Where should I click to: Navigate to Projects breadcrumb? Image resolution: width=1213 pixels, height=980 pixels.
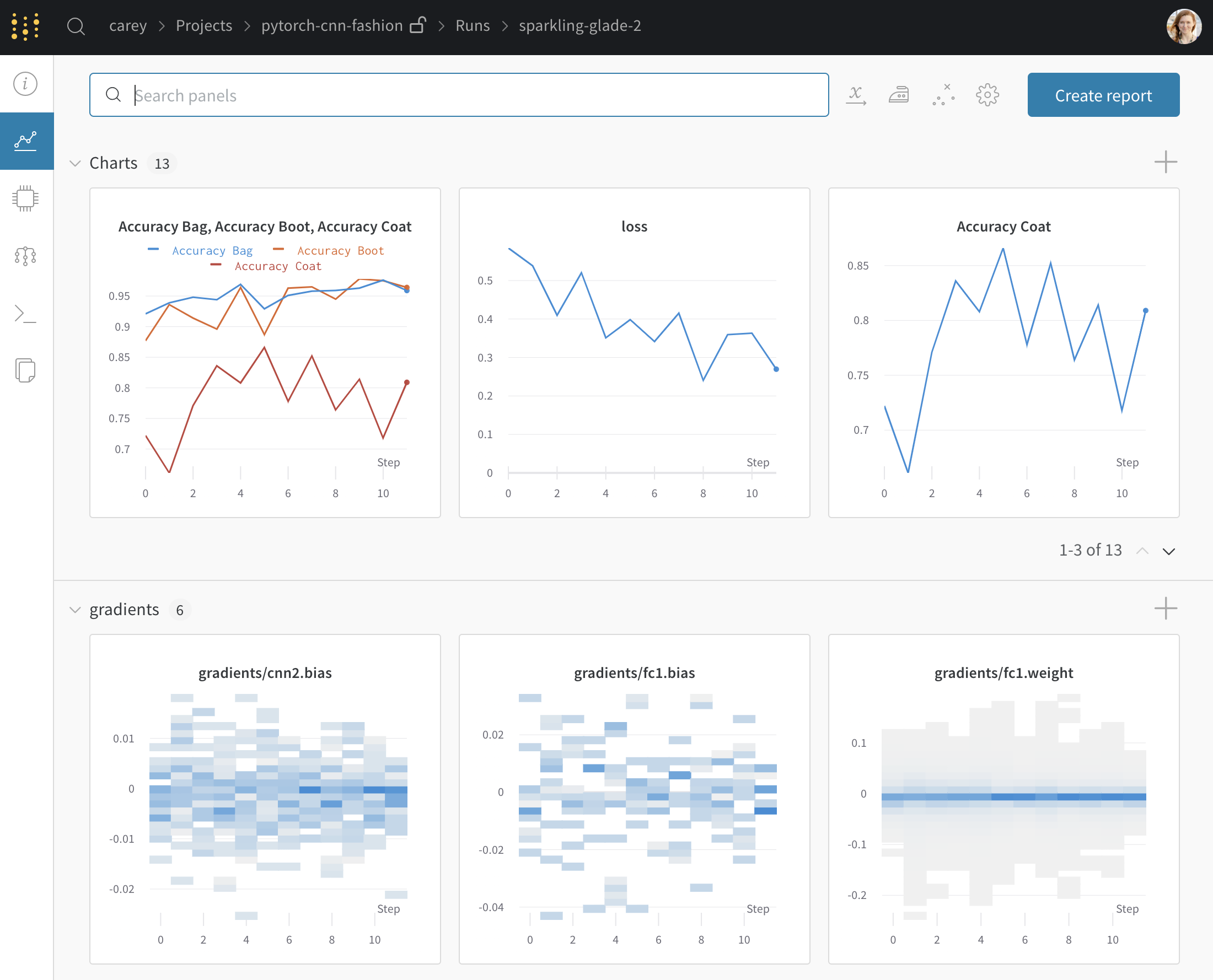pos(204,26)
